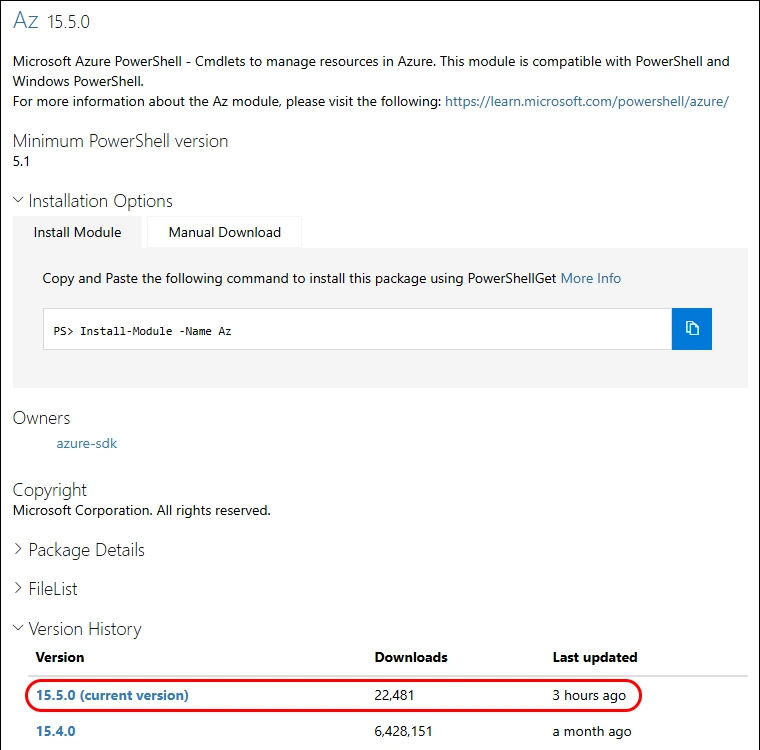Click the Az module title
Screen dimensions: 760x750
[x=26, y=20]
